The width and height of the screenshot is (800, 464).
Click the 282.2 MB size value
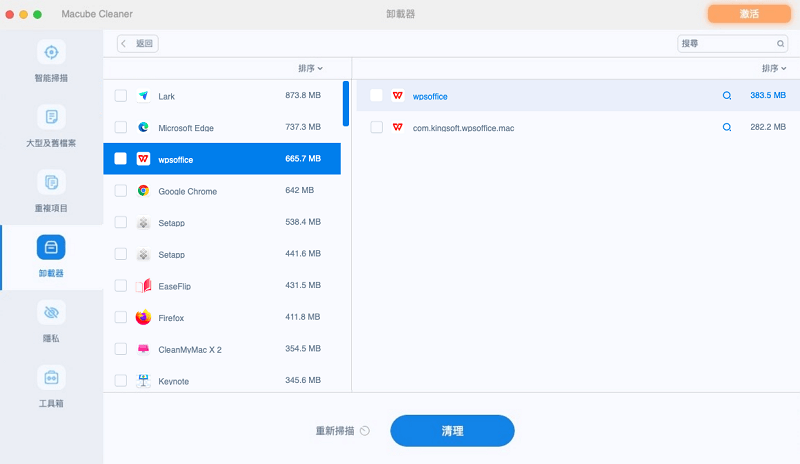click(768, 127)
